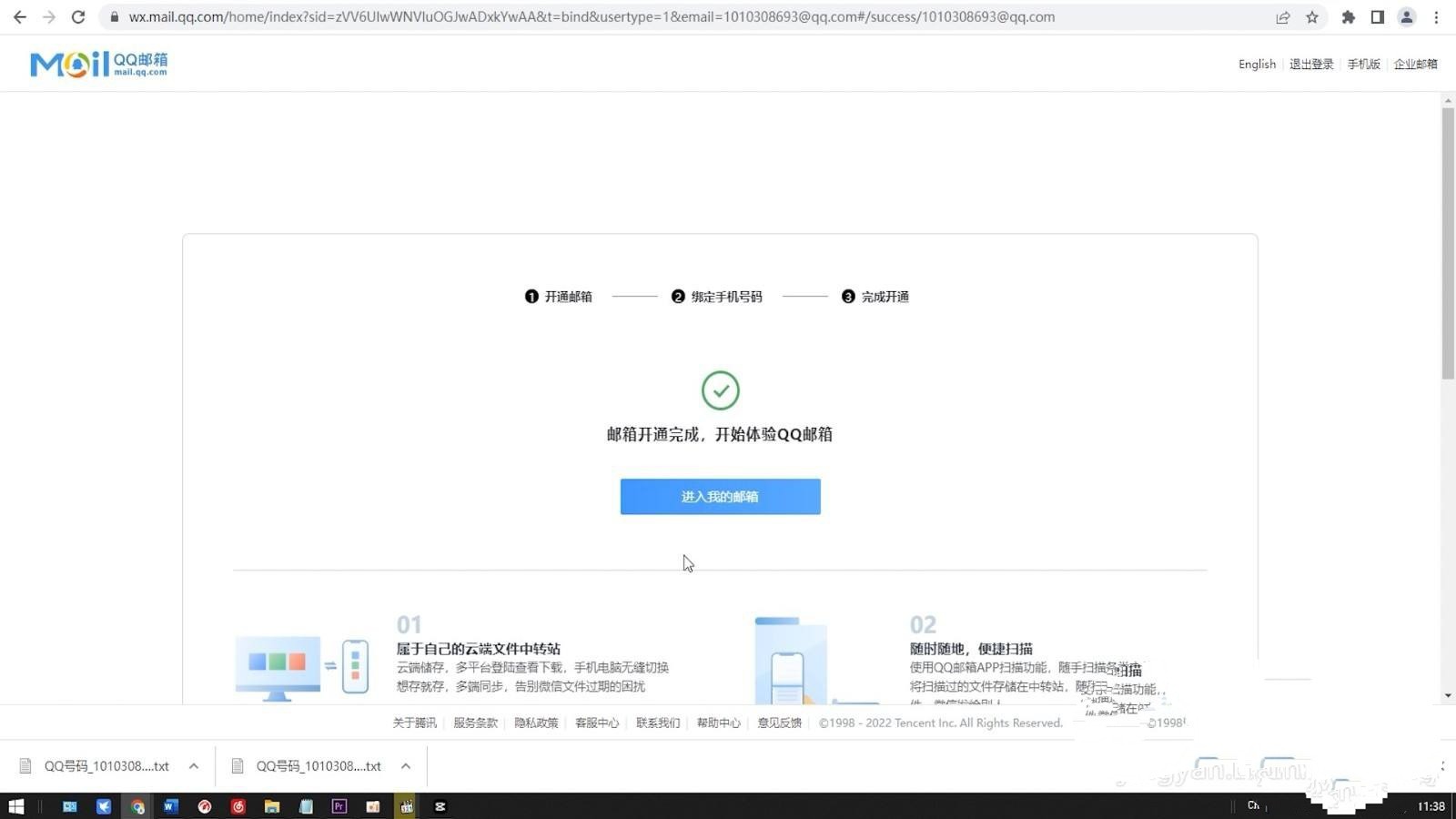Click the scrollbar down arrow
Screen dimensions: 1456x819
(1448, 696)
